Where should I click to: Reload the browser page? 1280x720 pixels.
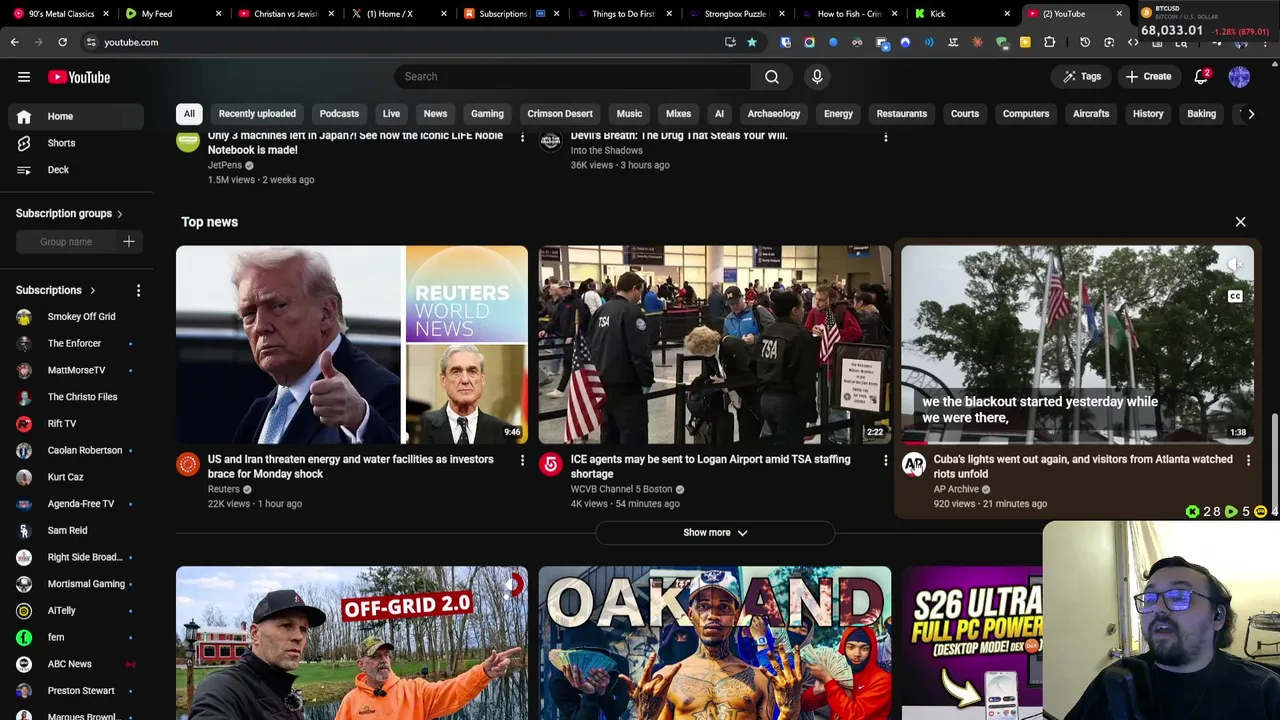pos(62,42)
